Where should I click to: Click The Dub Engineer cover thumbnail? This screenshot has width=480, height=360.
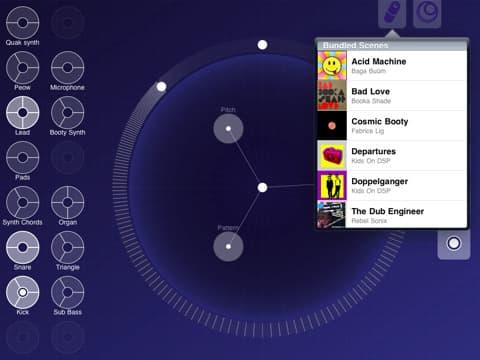click(332, 215)
